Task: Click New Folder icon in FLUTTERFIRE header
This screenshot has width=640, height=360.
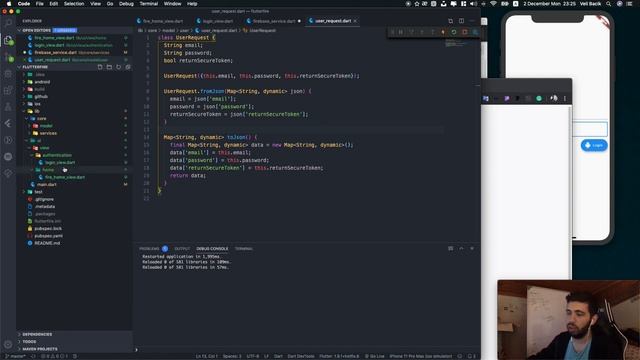Action: pyautogui.click(x=109, y=67)
